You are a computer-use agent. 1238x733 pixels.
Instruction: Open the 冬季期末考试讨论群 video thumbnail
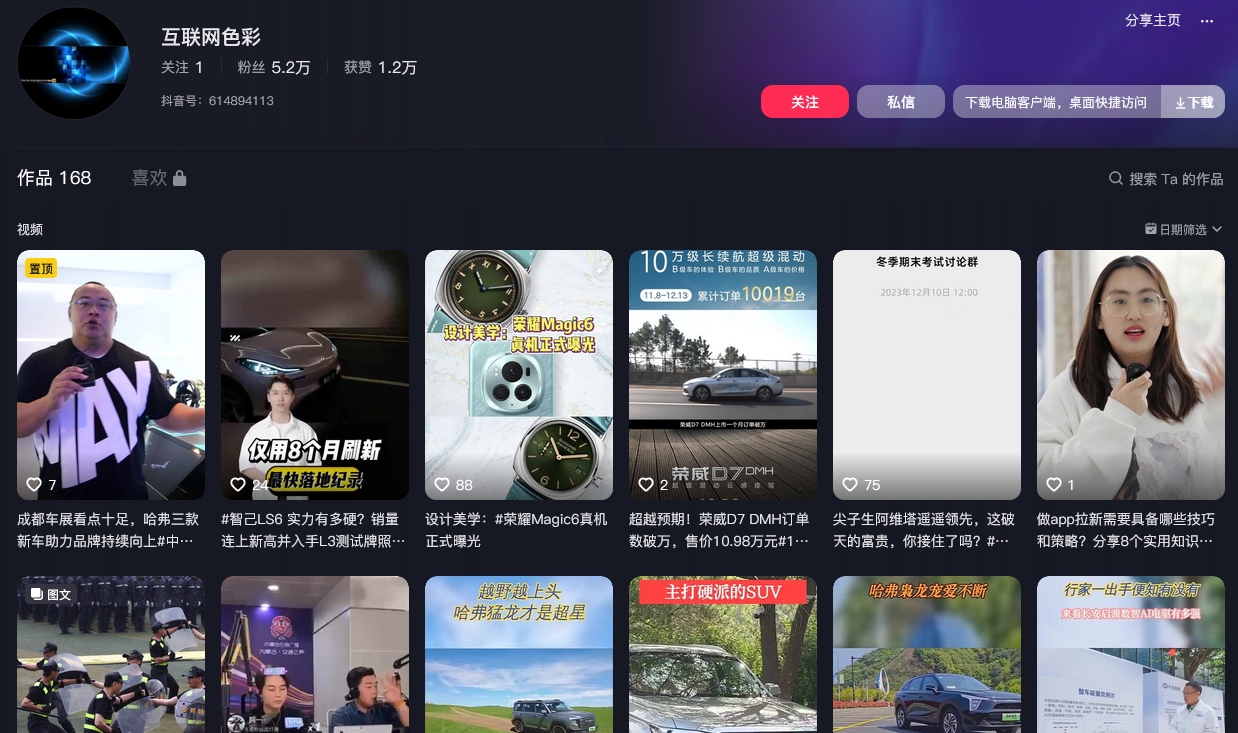click(x=927, y=375)
